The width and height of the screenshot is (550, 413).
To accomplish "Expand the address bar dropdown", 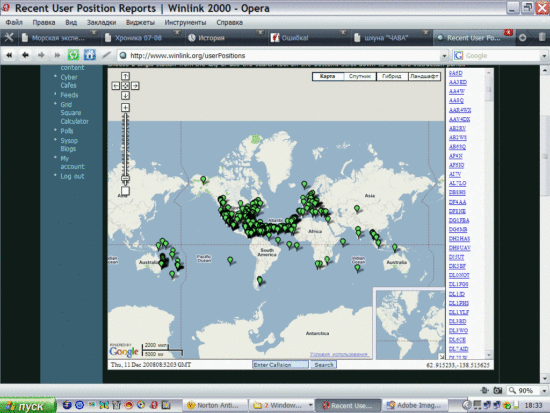I will click(x=444, y=55).
